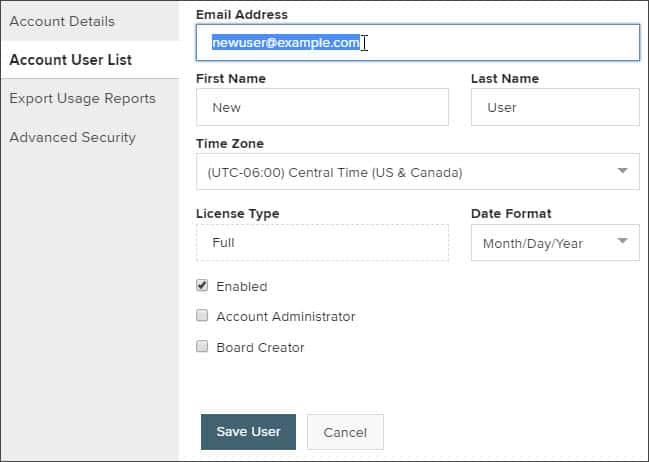649x462 pixels.
Task: Click the Last Name field containing User
Action: point(555,107)
